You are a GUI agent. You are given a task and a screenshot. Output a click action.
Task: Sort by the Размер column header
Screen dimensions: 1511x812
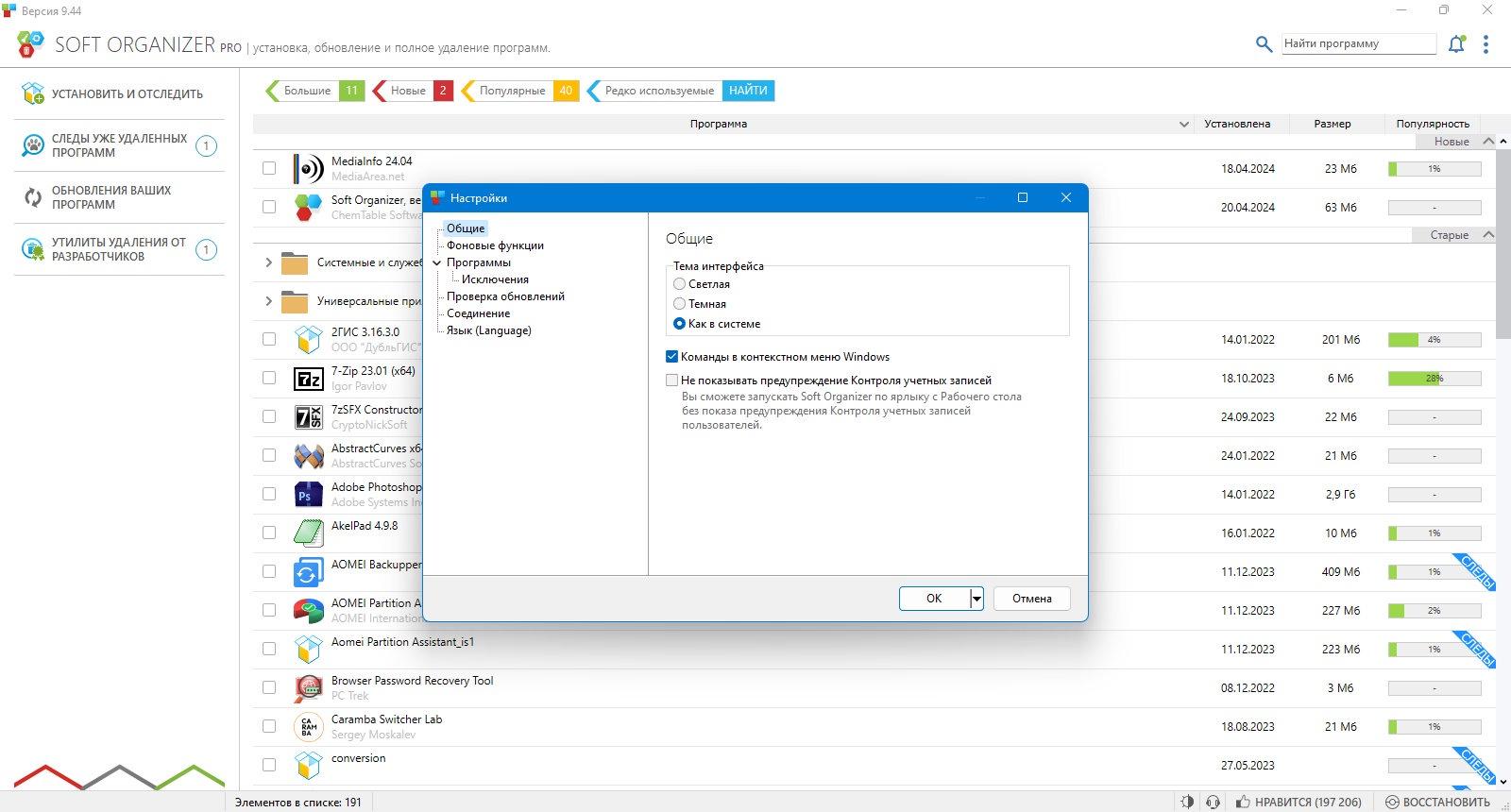pyautogui.click(x=1332, y=124)
